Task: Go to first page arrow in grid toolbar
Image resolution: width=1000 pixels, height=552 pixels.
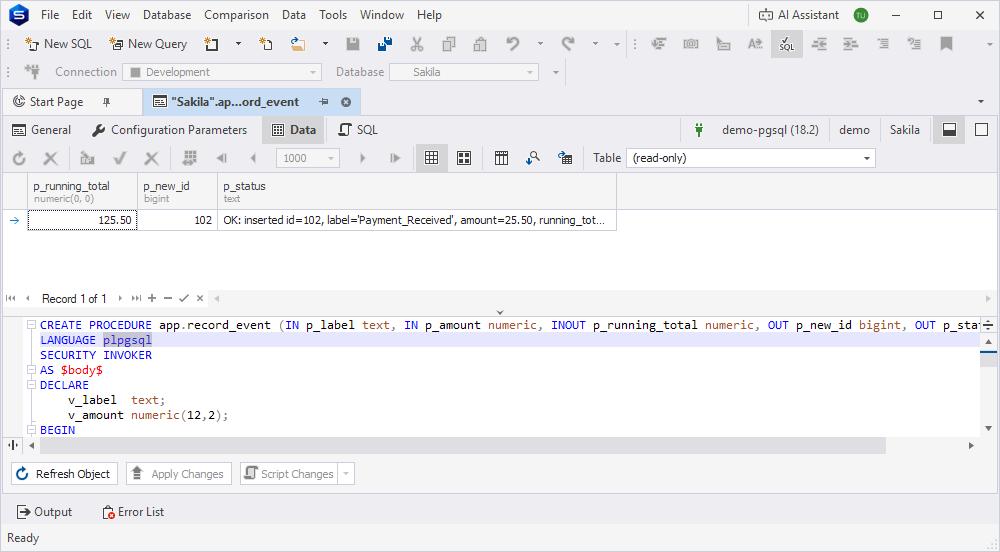Action: [x=221, y=158]
